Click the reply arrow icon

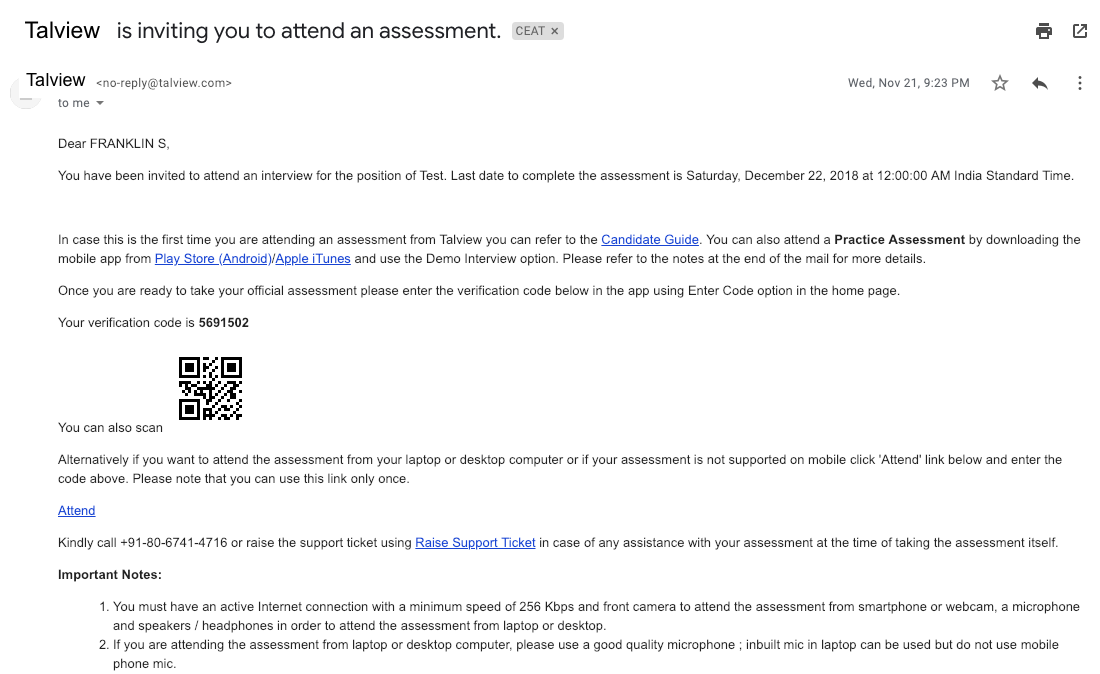point(1040,83)
